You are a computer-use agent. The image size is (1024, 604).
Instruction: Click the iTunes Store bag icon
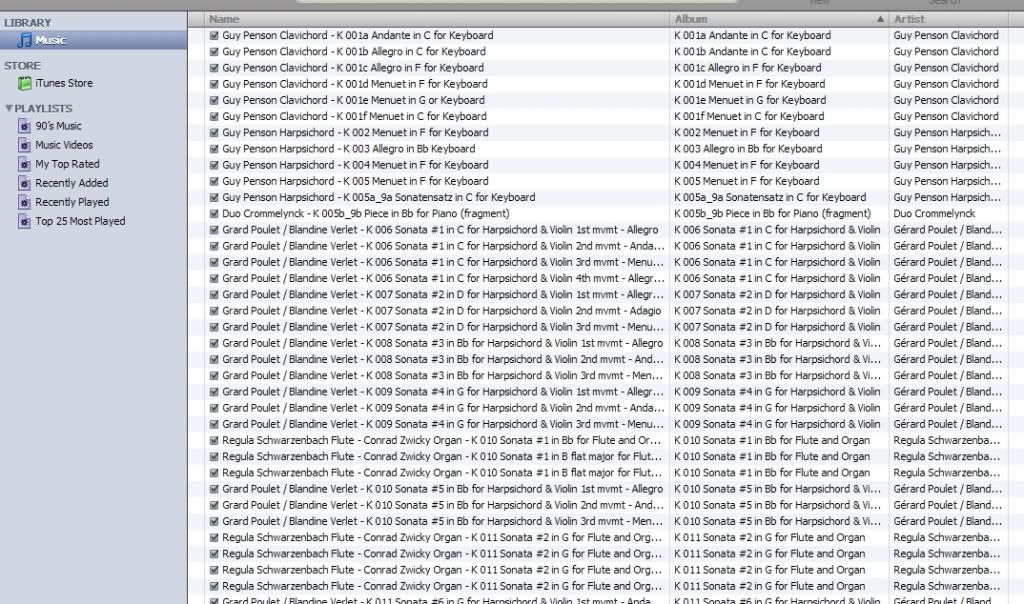(25, 84)
